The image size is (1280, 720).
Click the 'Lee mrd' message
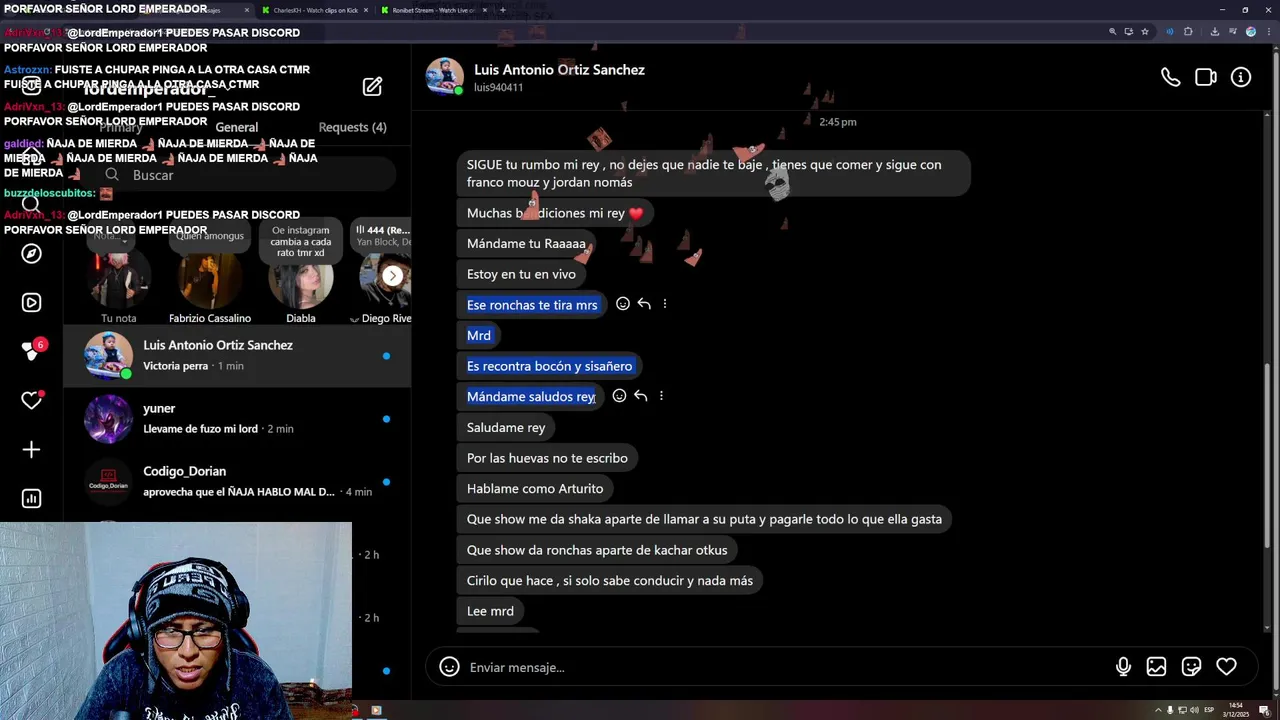pos(490,611)
